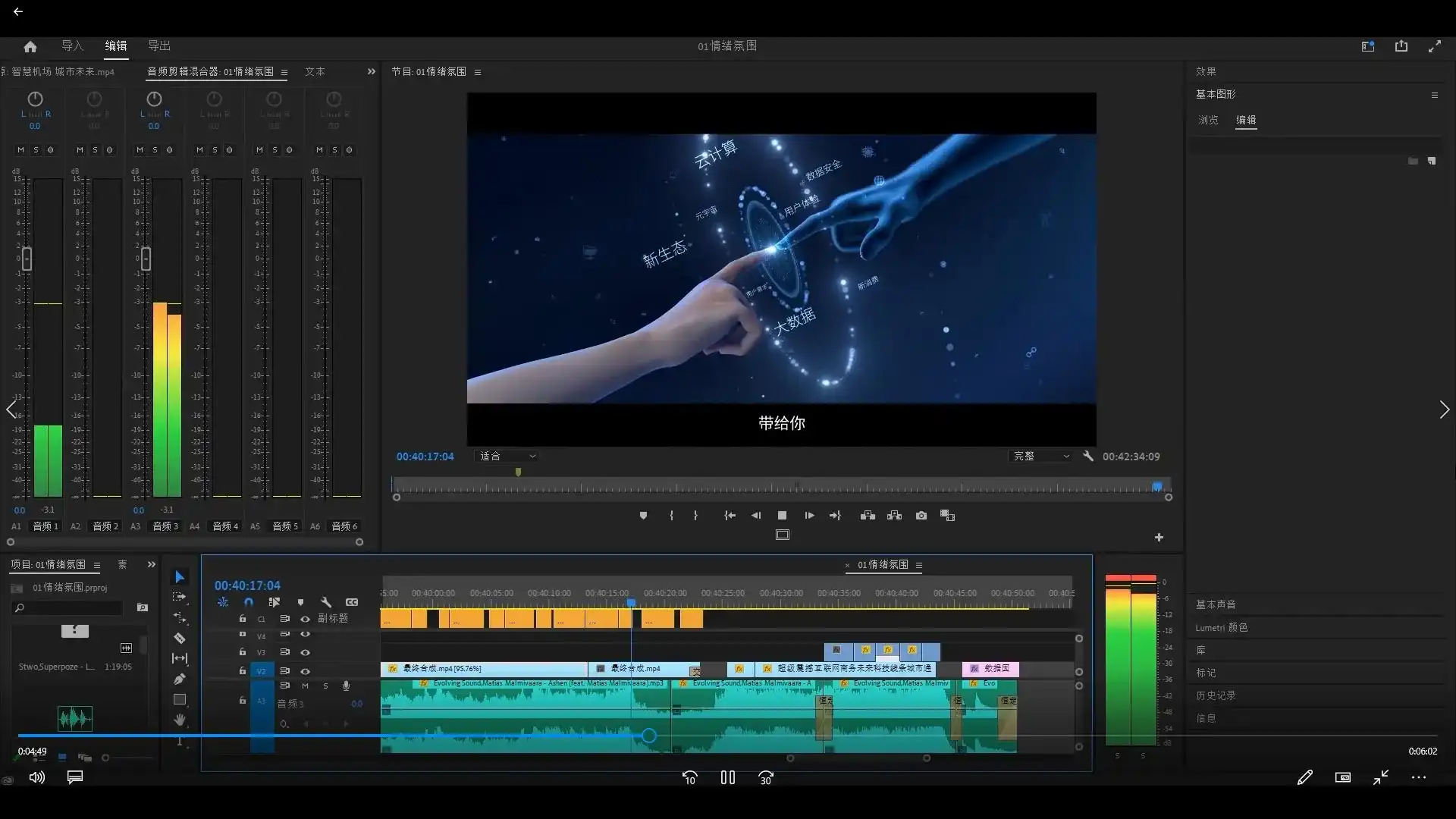Open the 浏览 tab in Essential Graphics
Viewport: 1456px width, 819px height.
(1208, 120)
